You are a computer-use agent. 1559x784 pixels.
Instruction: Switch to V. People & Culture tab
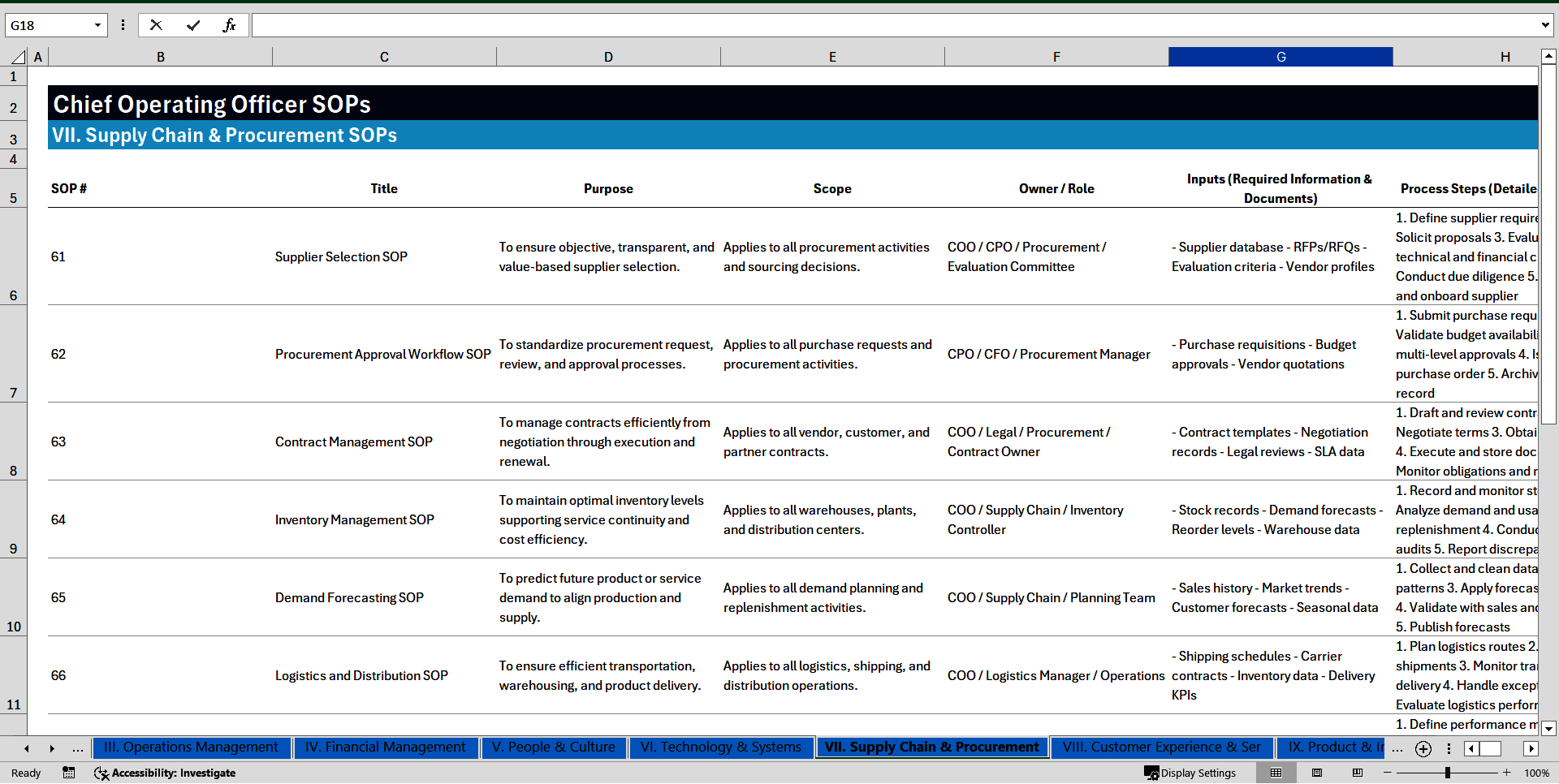pyautogui.click(x=553, y=747)
